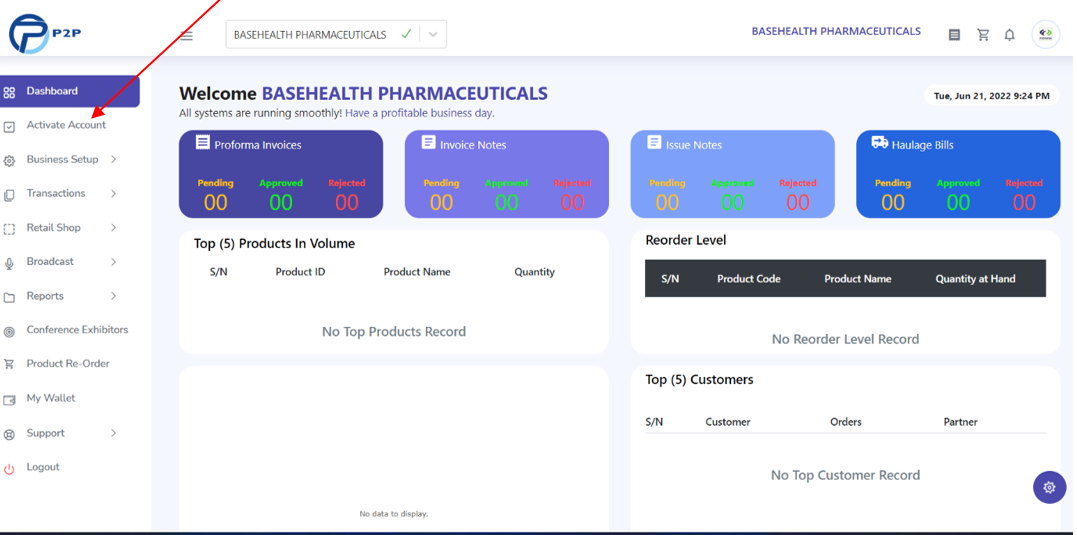Screen dimensions: 1077x535
Task: Click the BASEHEALTH PHARMACEUTICALS selector field
Action: [337, 34]
